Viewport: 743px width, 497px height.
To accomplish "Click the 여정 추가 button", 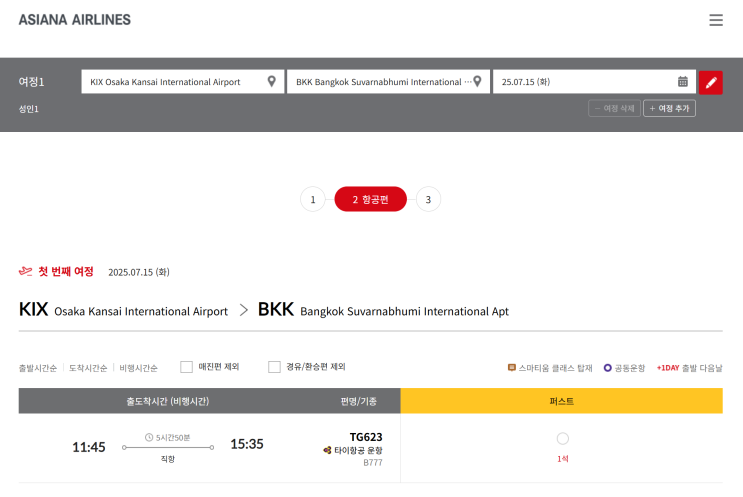I will 669,108.
